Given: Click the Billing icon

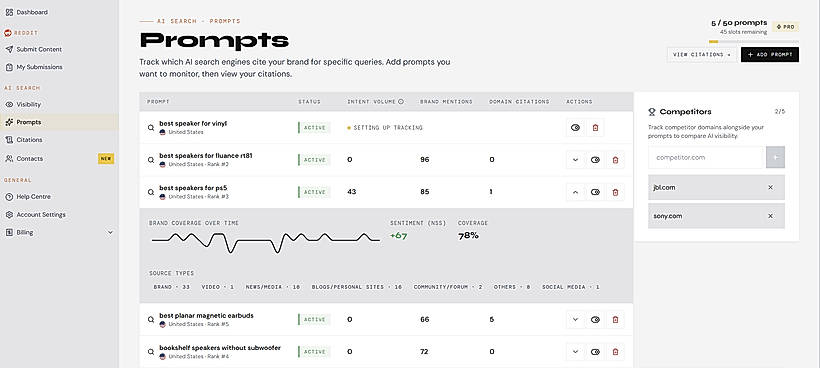Looking at the screenshot, I should [9, 232].
